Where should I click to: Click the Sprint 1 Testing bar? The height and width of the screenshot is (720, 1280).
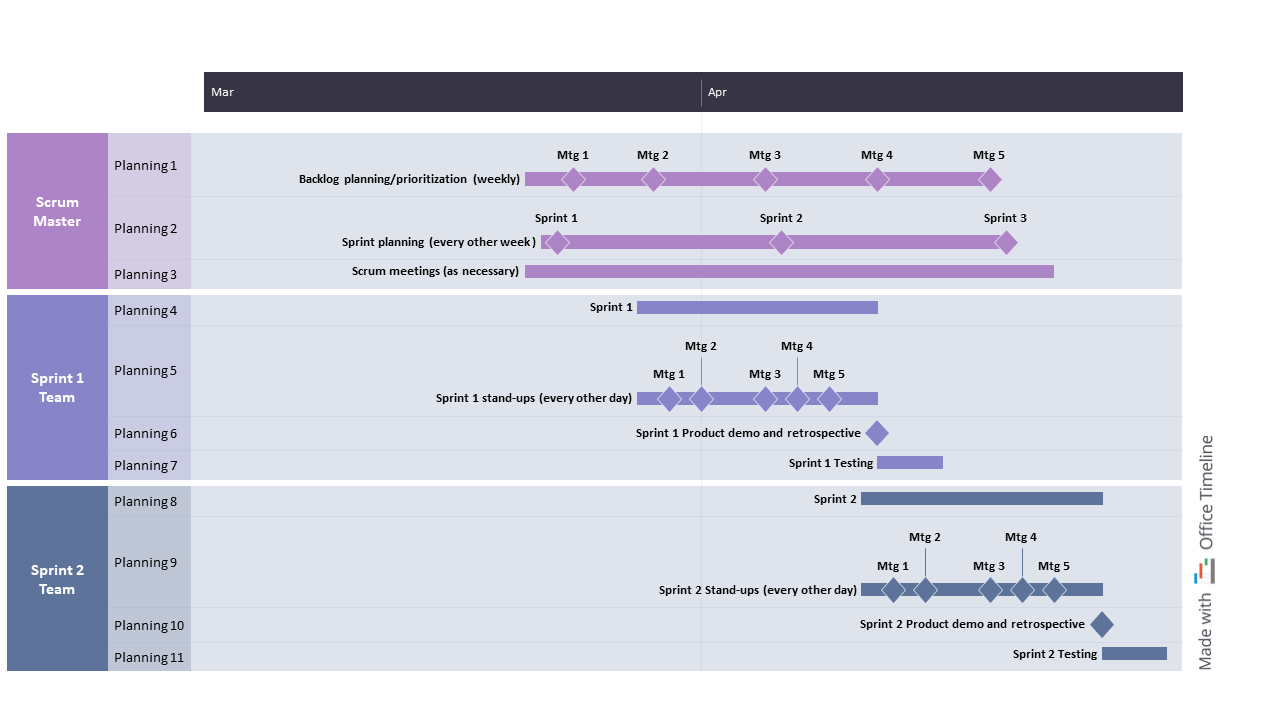pos(910,462)
